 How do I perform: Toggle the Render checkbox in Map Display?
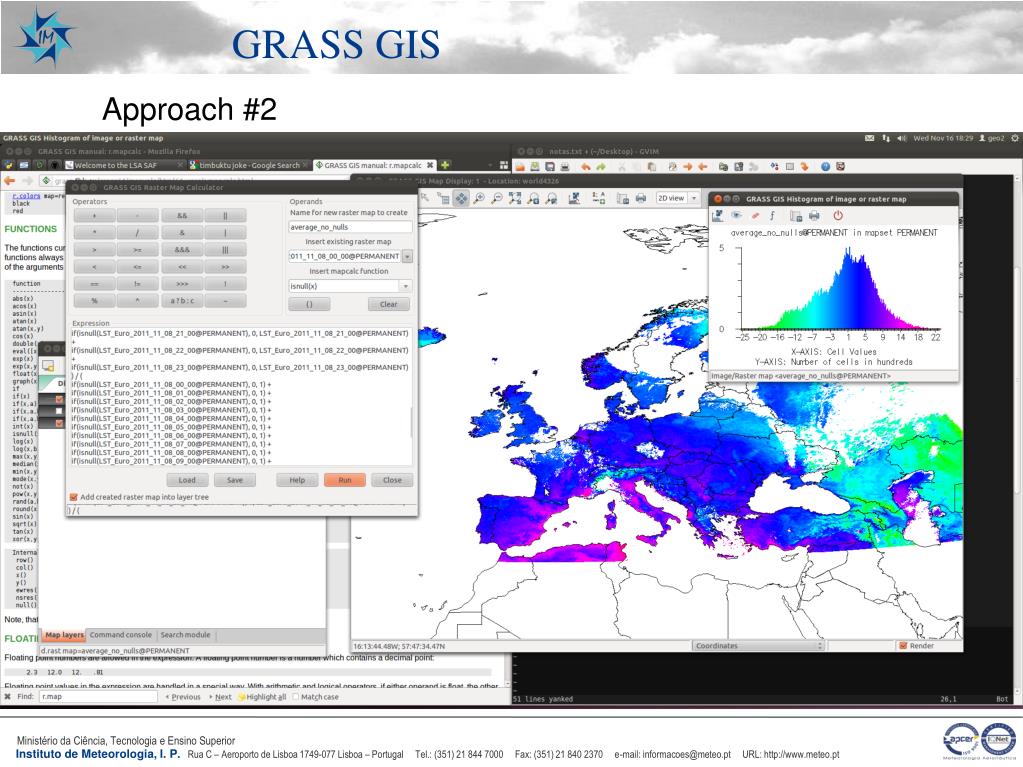[x=904, y=646]
